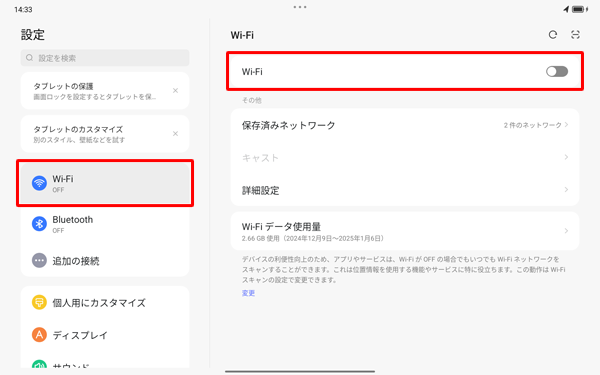Viewport: 600px width, 375px height.
Task: Click the その他 section label
Action: (x=251, y=100)
